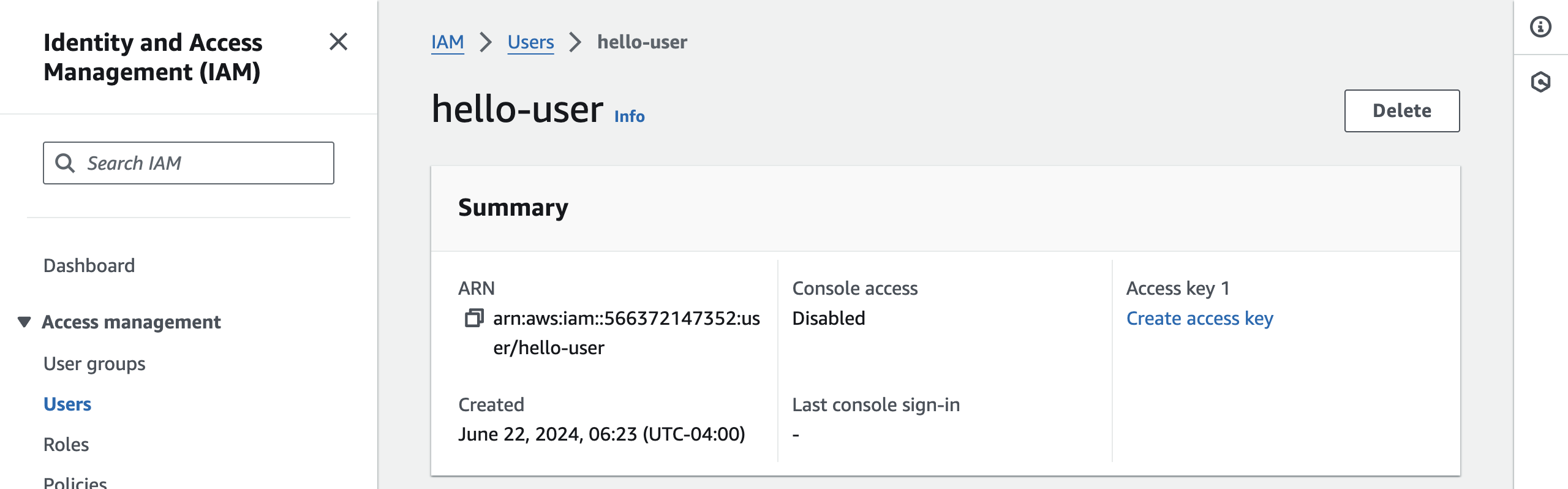Copy the ARN to clipboard
This screenshot has height=489, width=1568.
(x=473, y=318)
